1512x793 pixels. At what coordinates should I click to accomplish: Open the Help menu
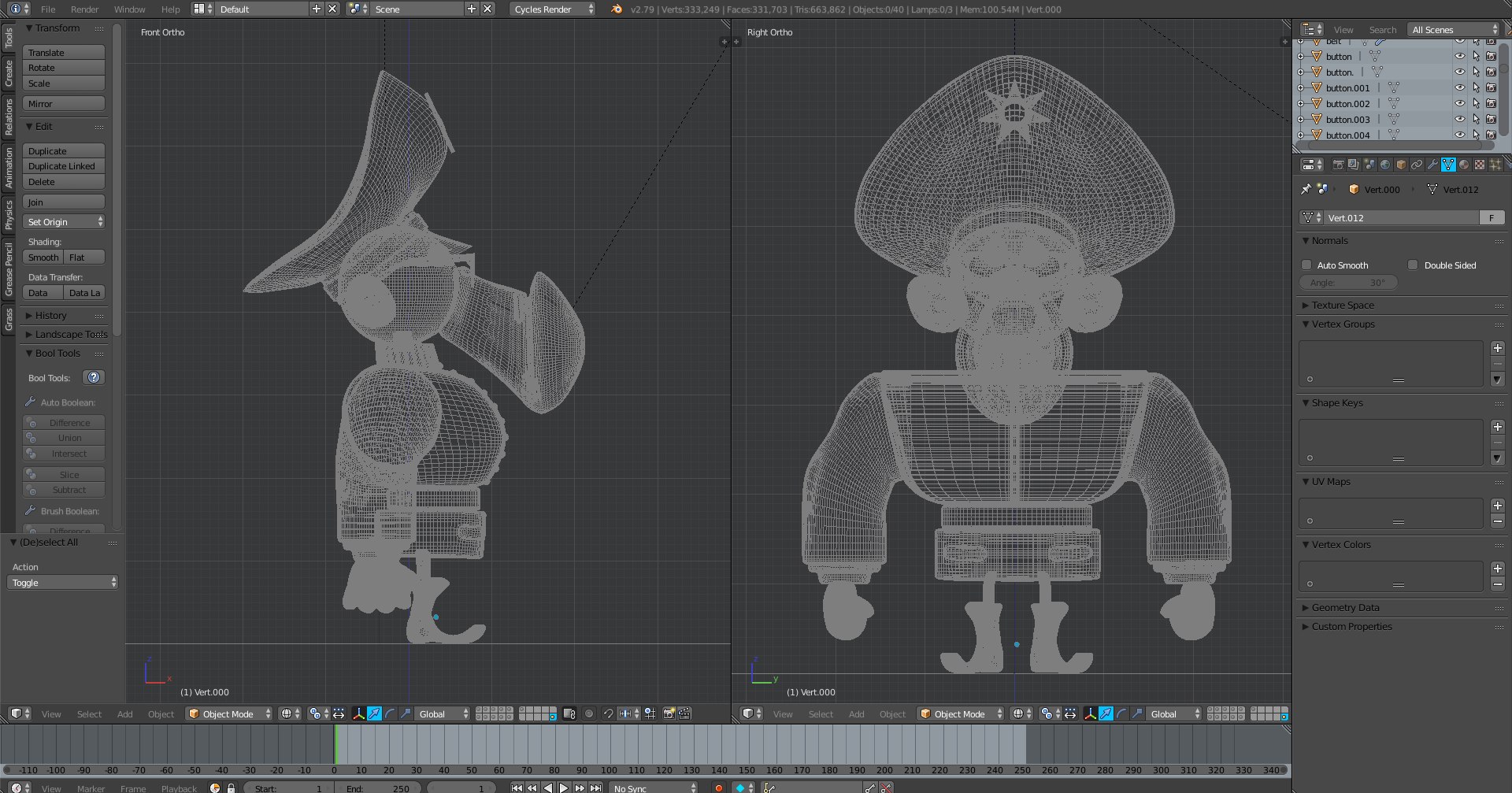(x=170, y=9)
